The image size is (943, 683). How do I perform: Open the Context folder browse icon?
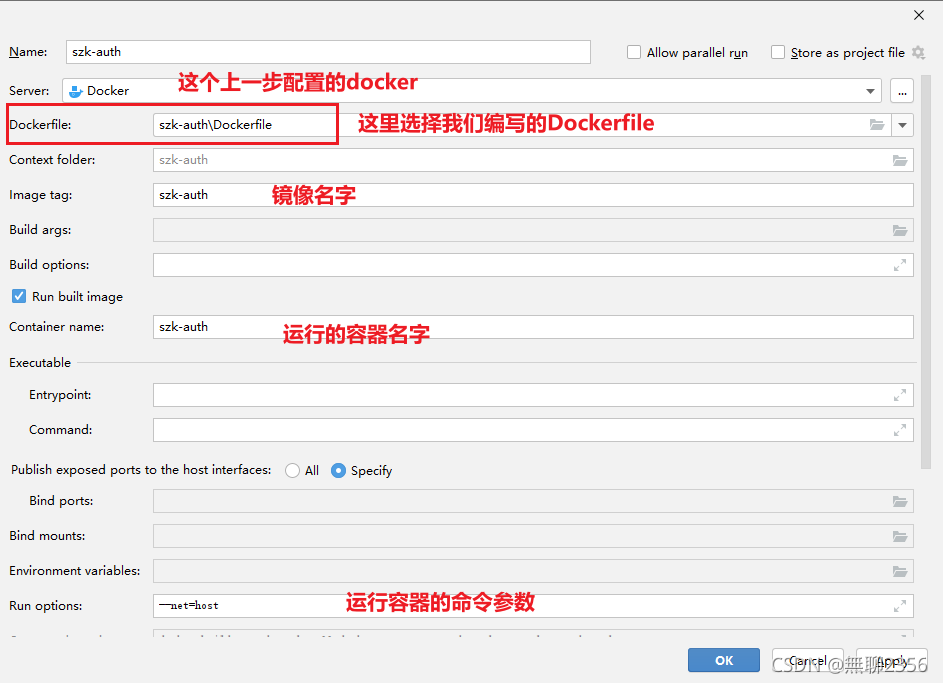(901, 159)
